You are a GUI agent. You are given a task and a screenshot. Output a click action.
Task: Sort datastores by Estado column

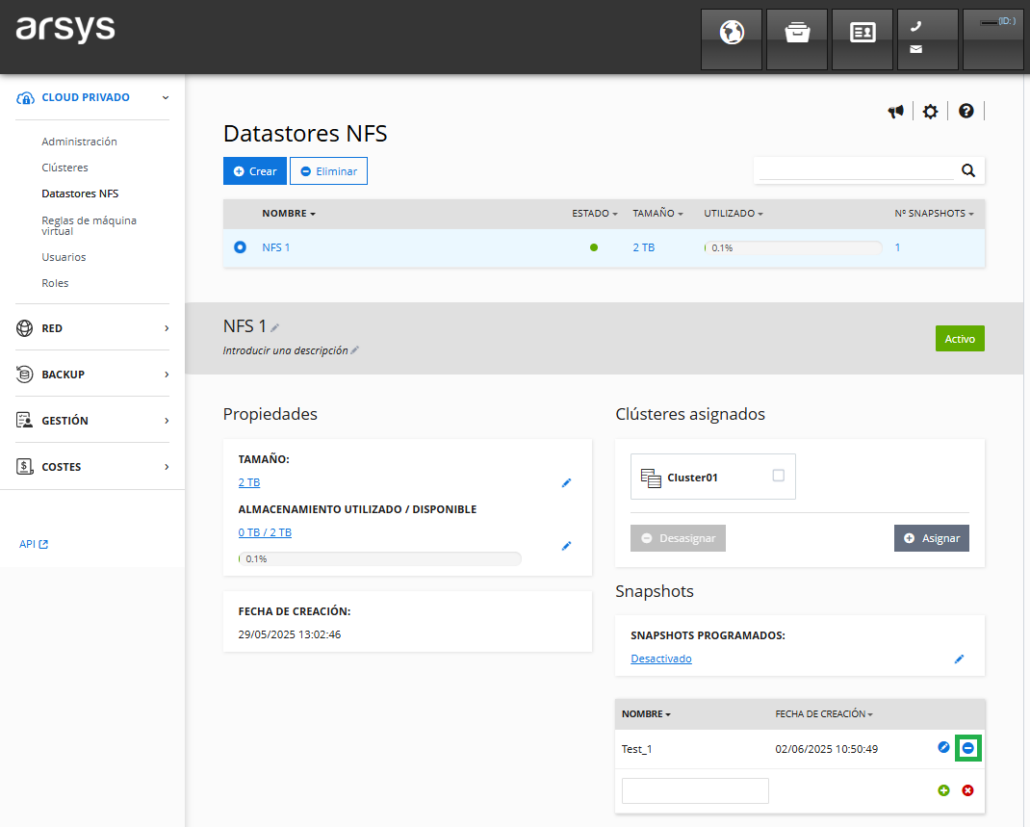pos(594,213)
